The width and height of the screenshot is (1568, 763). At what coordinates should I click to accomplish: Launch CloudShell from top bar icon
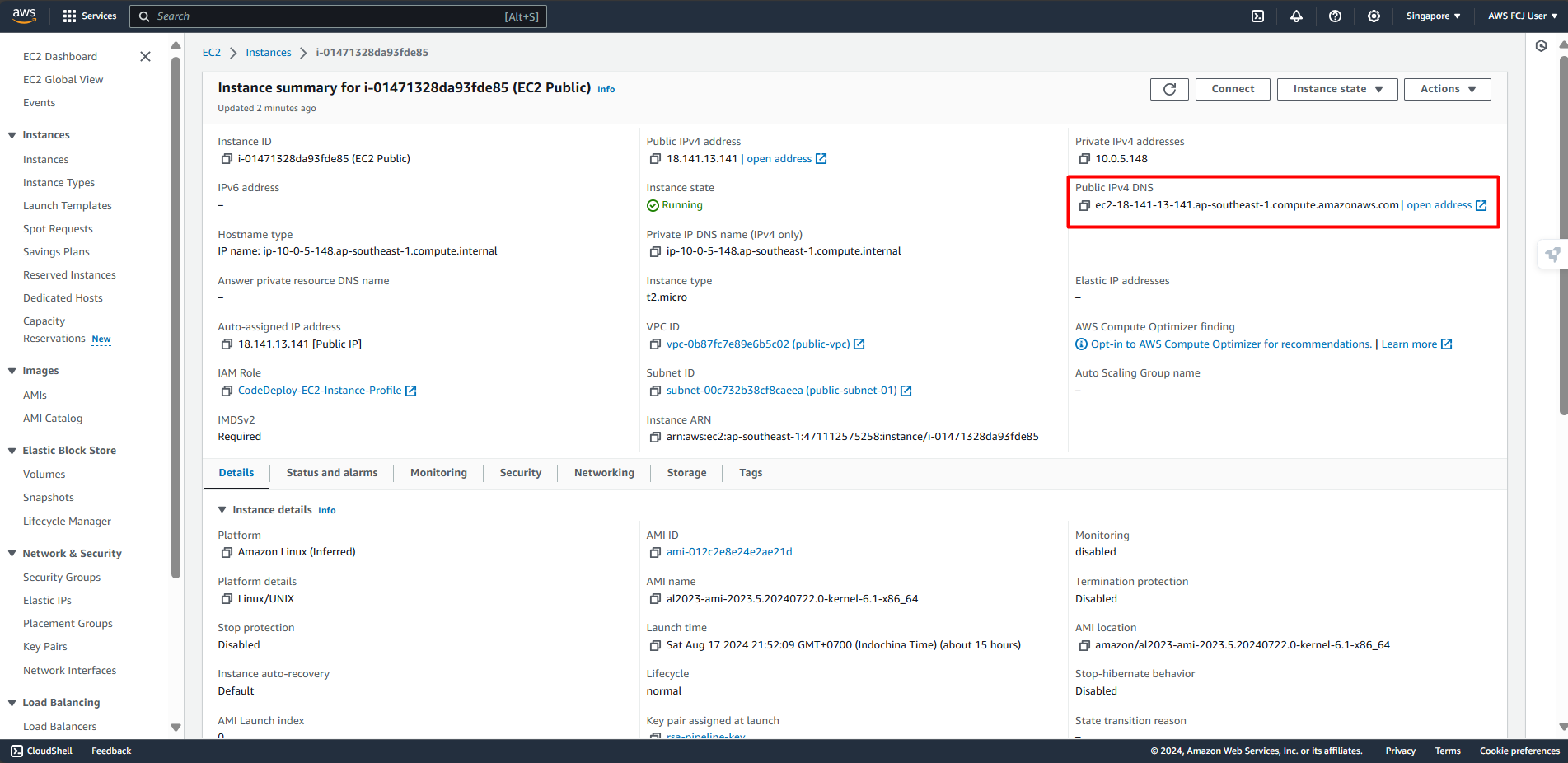[1257, 16]
